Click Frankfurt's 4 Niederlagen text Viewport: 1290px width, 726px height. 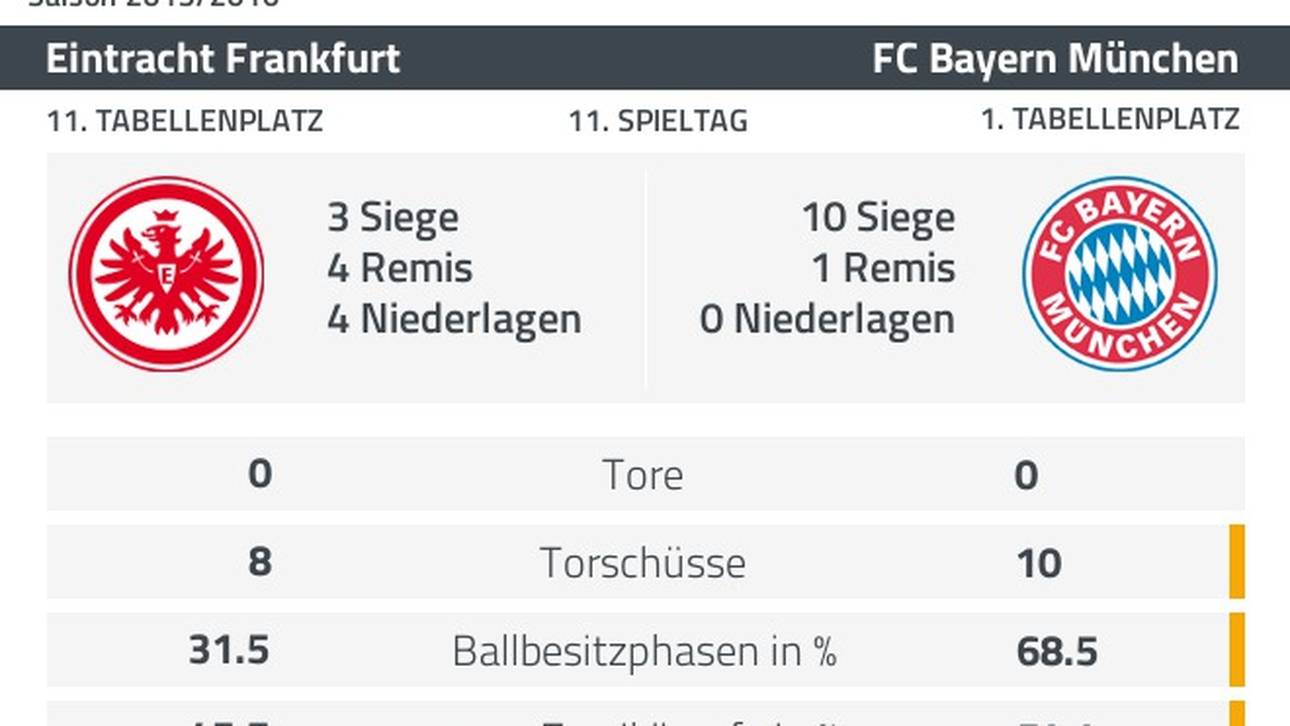[454, 320]
